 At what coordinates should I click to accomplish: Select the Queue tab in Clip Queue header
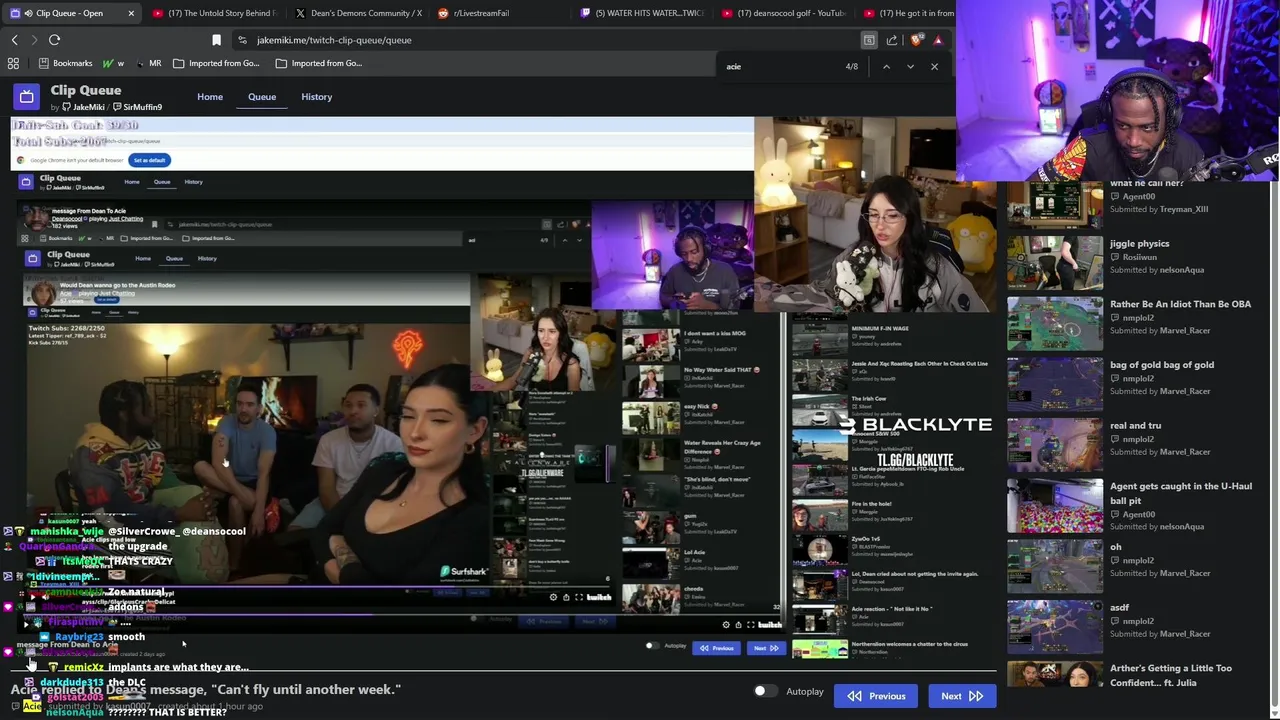262,97
